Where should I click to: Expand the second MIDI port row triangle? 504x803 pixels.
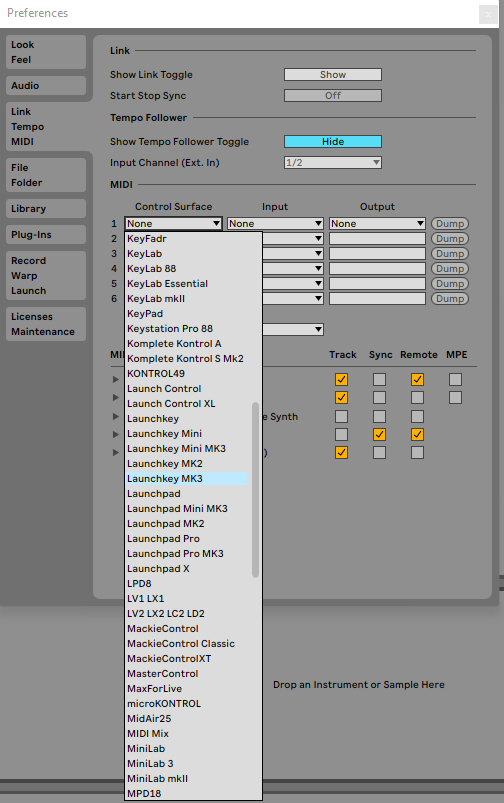click(116, 397)
